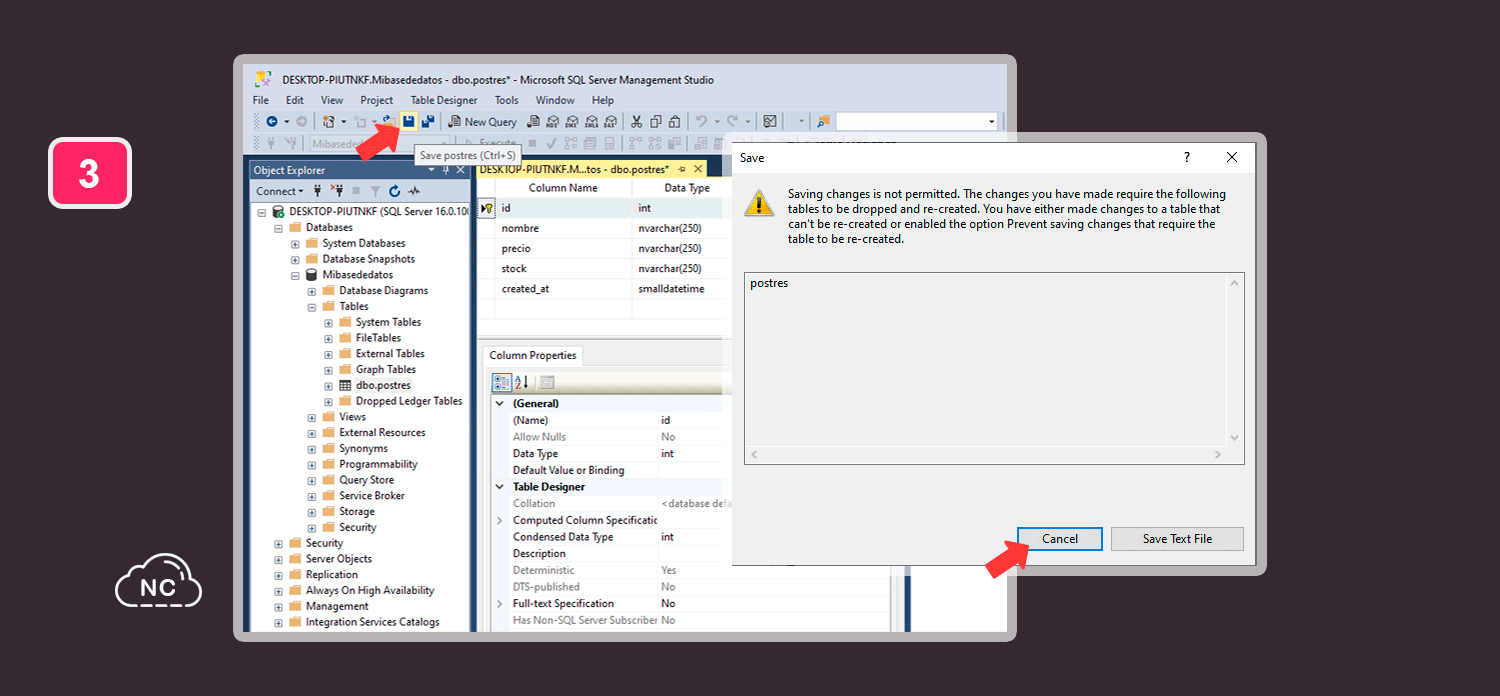The height and width of the screenshot is (696, 1500).
Task: Select the Column Properties tab
Action: (533, 355)
